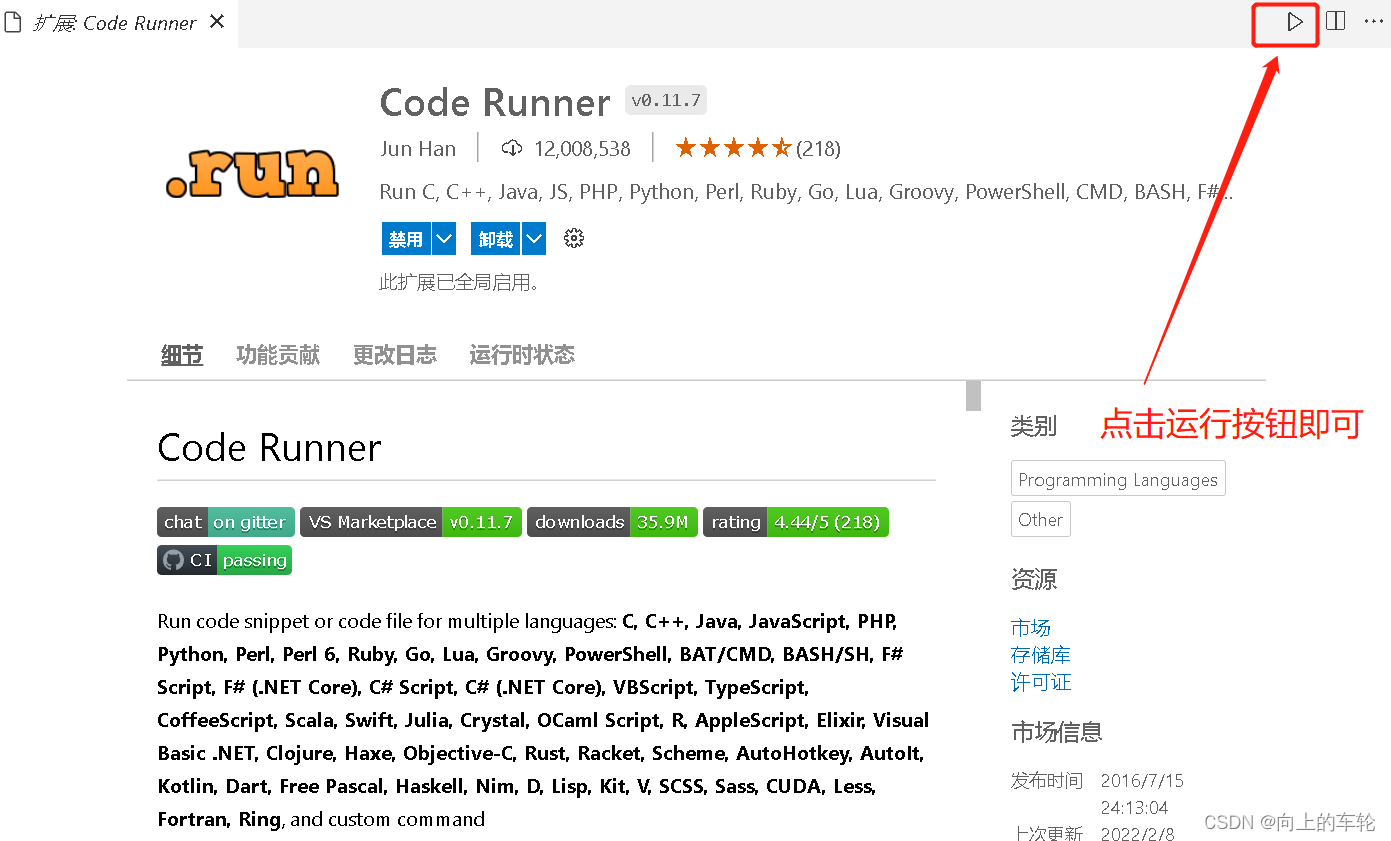The height and width of the screenshot is (841, 1391).
Task: Click the readme vertical scrollbar thumb
Action: point(973,396)
